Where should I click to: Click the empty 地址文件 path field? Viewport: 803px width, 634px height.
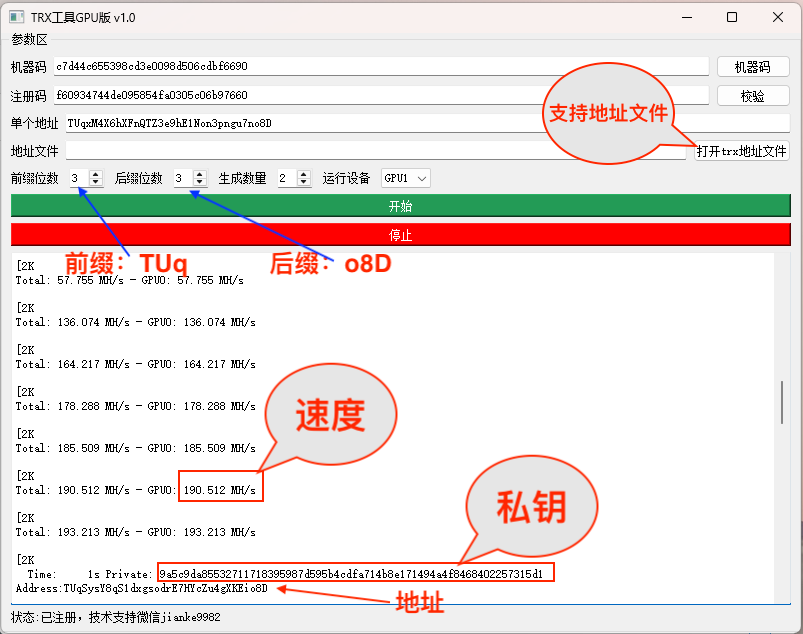(x=375, y=151)
